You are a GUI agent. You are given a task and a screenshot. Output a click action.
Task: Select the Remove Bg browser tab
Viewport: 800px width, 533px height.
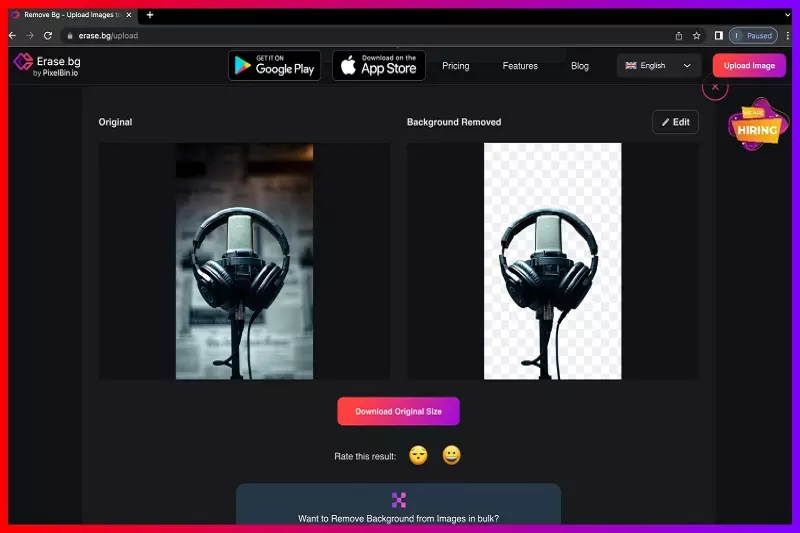(73, 15)
